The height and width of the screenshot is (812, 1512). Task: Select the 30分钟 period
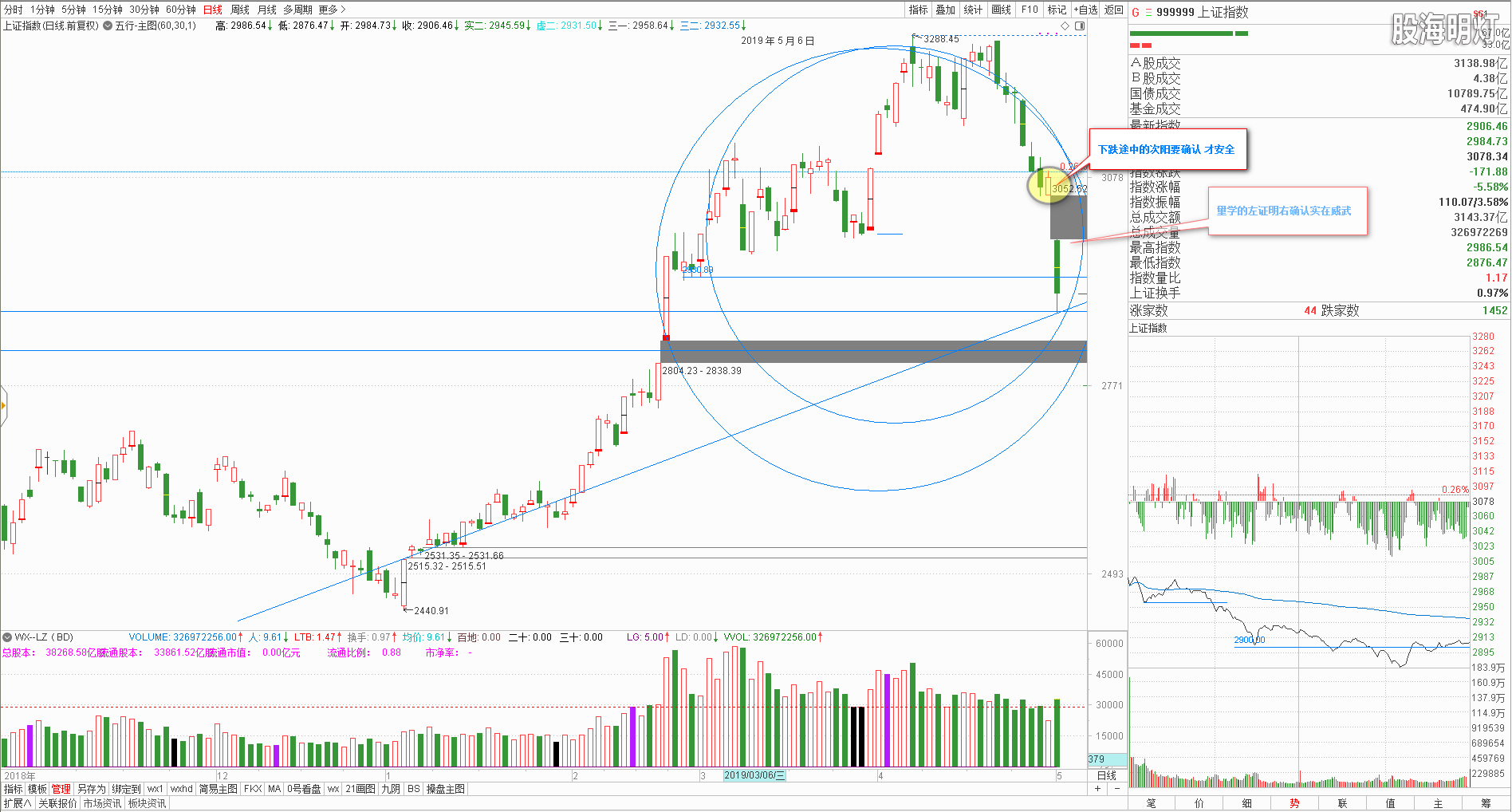[144, 10]
